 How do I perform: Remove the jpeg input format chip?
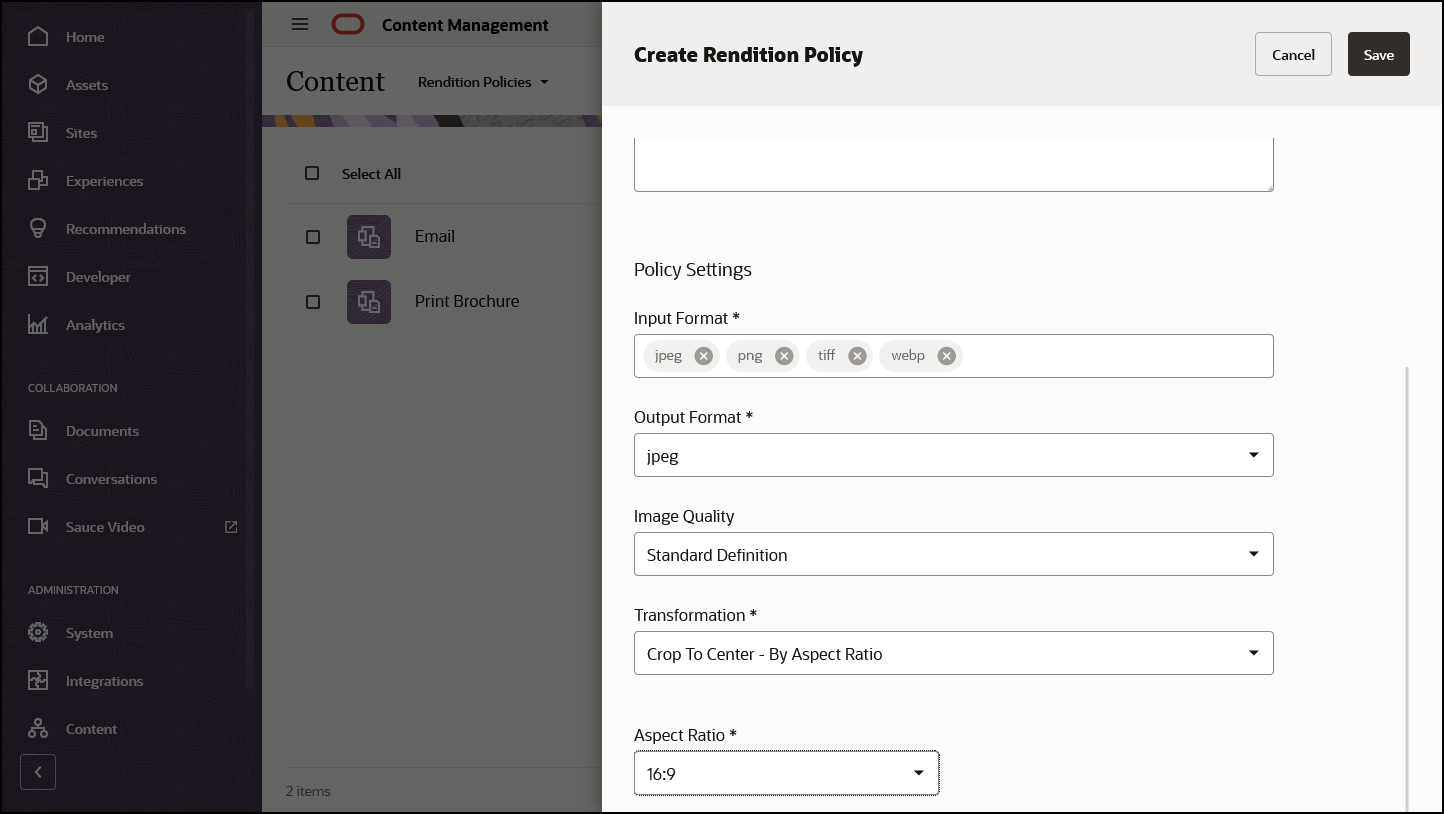pos(704,356)
